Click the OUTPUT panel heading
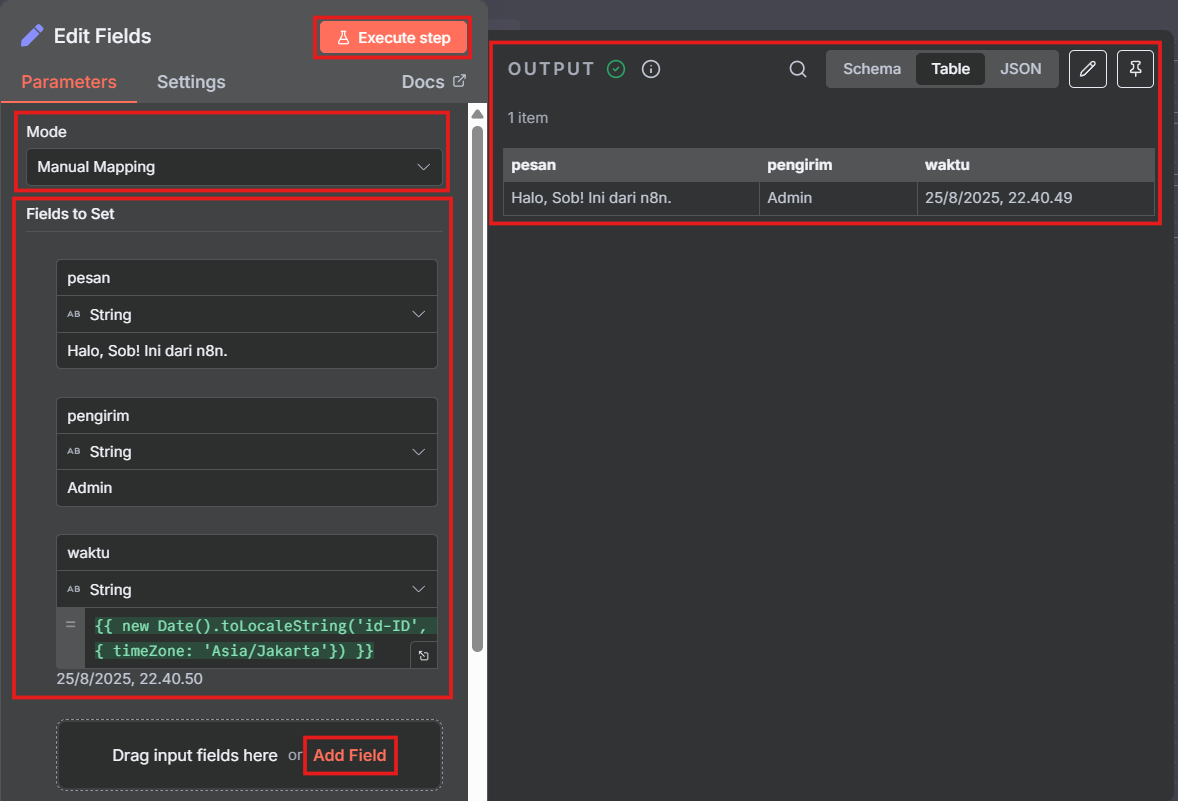Image resolution: width=1178 pixels, height=801 pixels. [551, 69]
